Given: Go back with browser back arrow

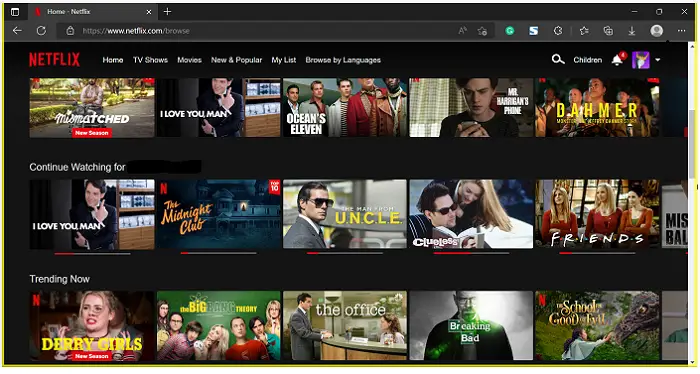Looking at the screenshot, I should [x=17, y=30].
